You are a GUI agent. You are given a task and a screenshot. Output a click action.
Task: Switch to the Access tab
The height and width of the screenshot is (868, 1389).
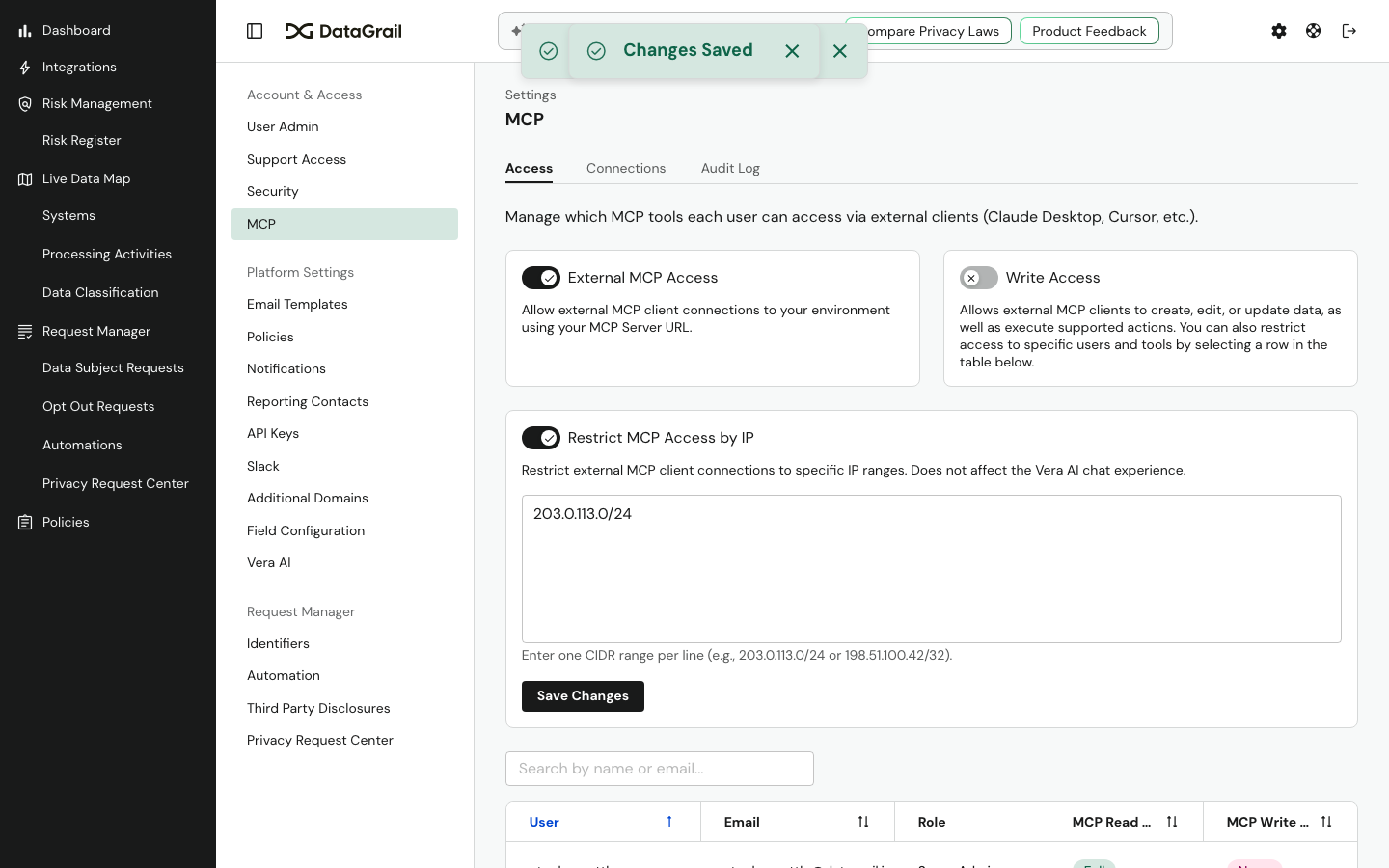click(530, 168)
